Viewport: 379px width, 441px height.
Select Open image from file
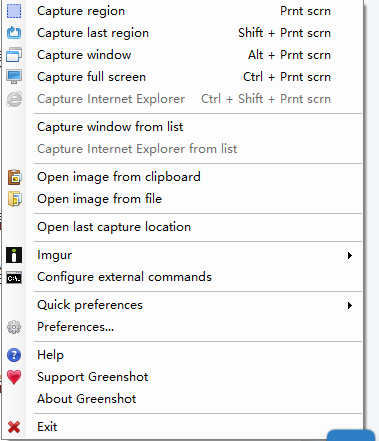click(183, 199)
